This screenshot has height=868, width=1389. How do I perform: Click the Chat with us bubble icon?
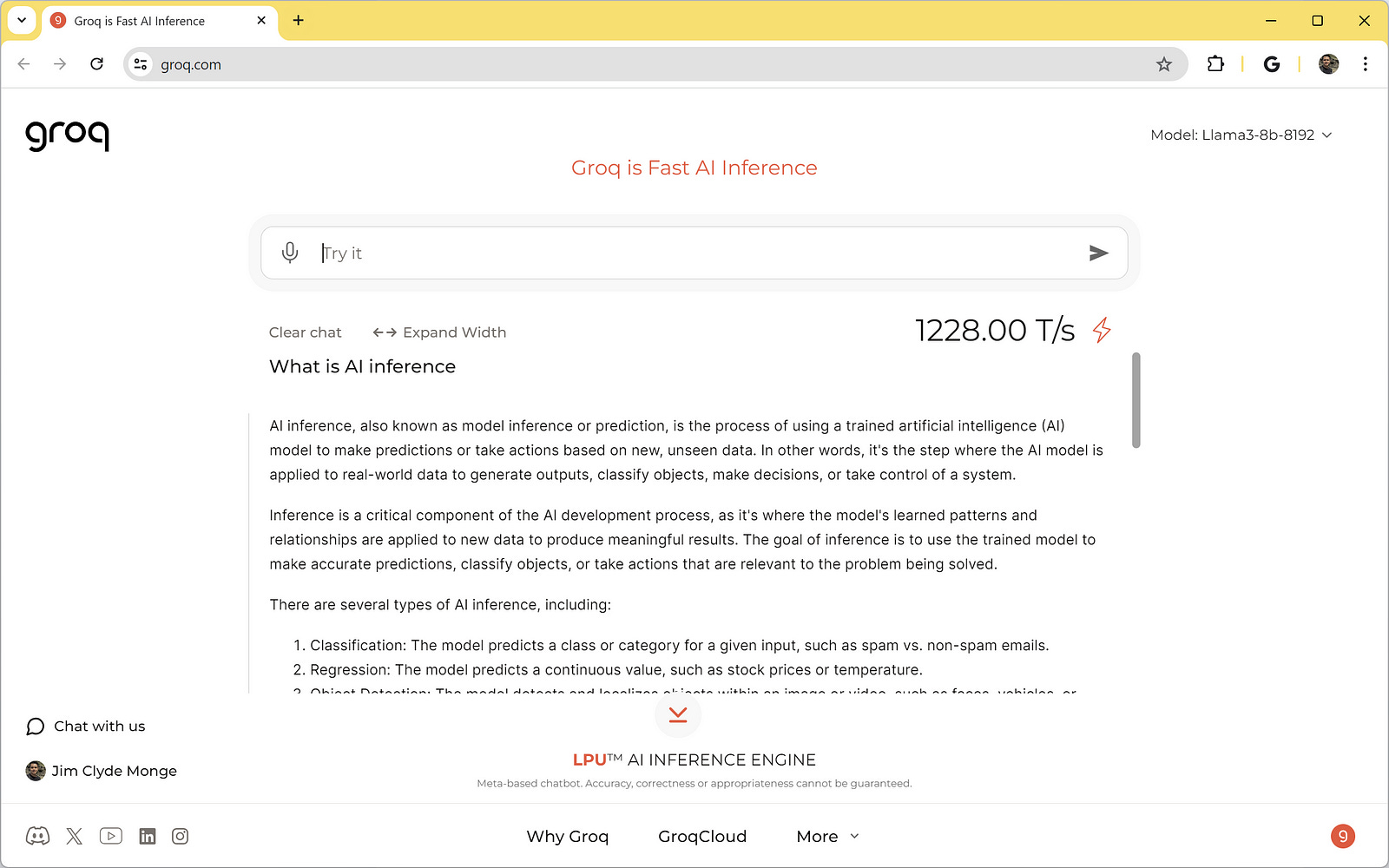(36, 727)
